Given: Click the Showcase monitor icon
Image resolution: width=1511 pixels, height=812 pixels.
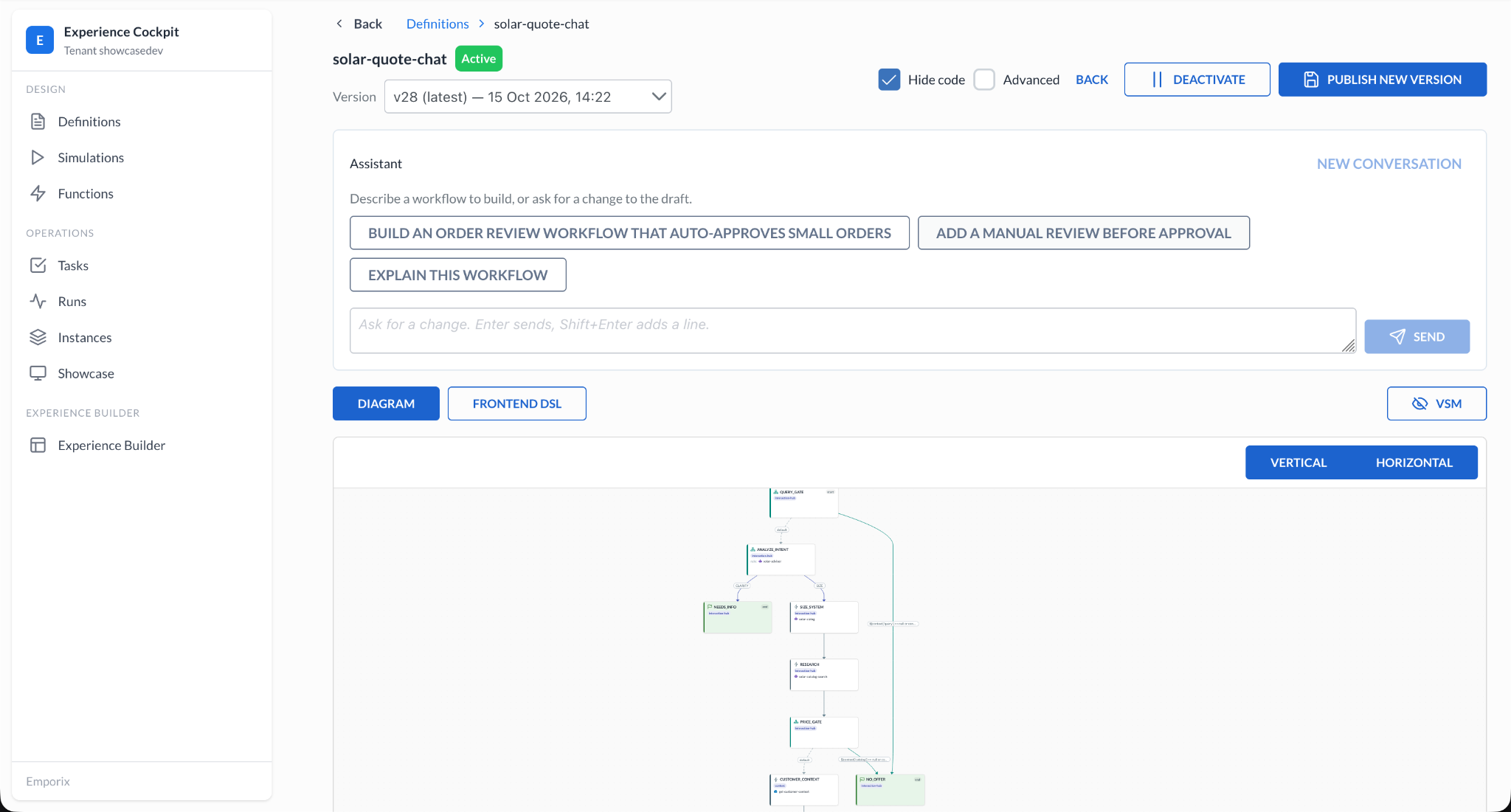Looking at the screenshot, I should pos(38,374).
